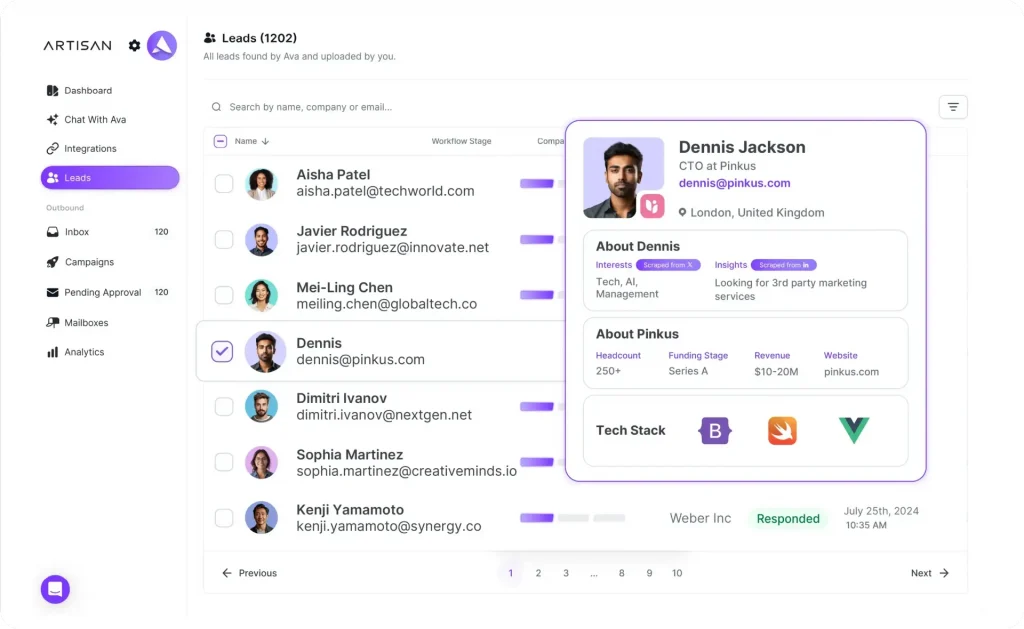Open the filter options in the top right
This screenshot has height=629, width=1024.
tap(952, 106)
